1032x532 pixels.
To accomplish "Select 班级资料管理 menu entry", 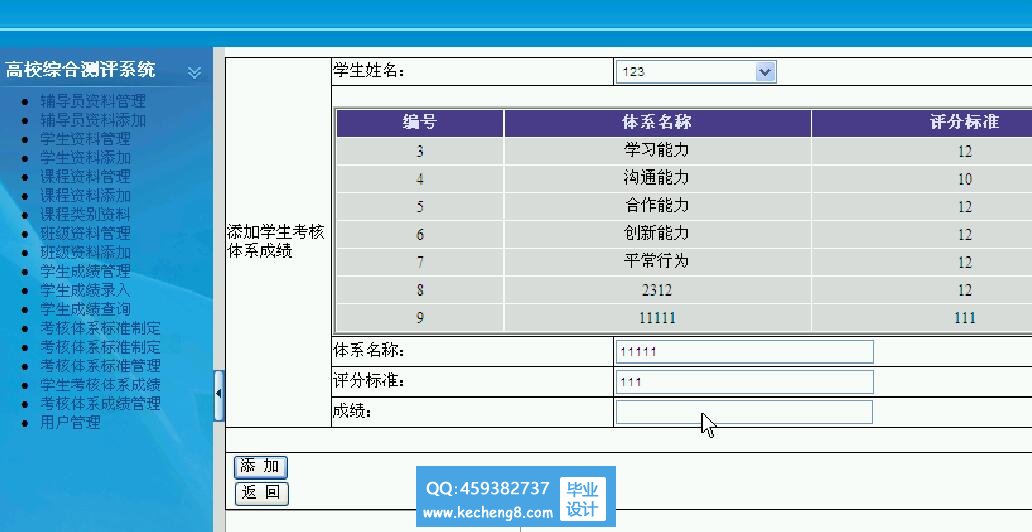I will (x=86, y=233).
